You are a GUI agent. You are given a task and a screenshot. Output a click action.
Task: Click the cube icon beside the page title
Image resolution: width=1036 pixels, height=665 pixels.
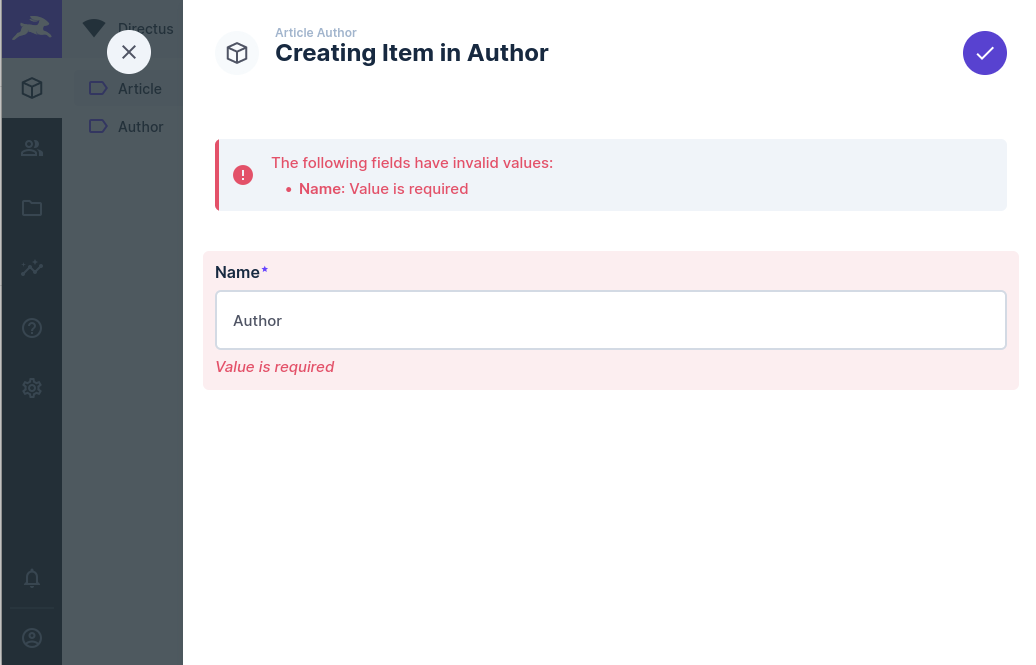(237, 52)
